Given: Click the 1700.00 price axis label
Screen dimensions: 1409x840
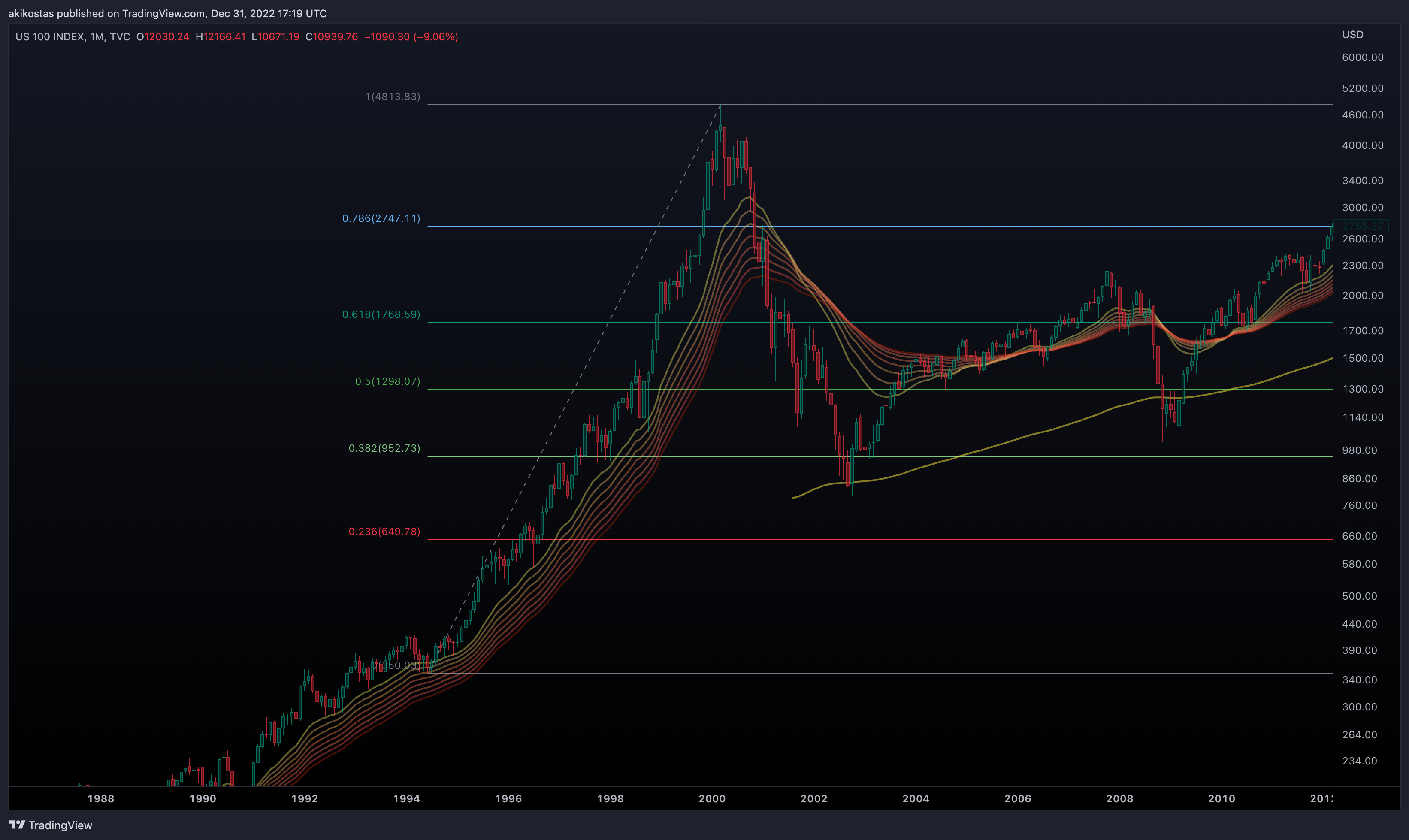Looking at the screenshot, I should pyautogui.click(x=1363, y=331).
